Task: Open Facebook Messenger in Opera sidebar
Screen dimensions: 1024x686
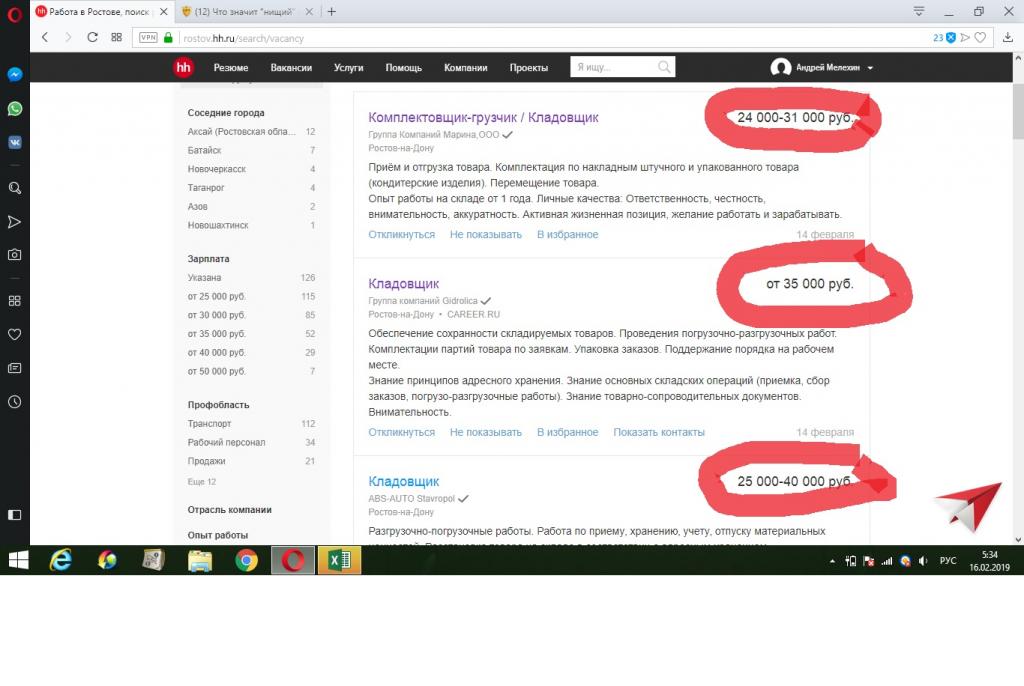Action: tap(15, 75)
